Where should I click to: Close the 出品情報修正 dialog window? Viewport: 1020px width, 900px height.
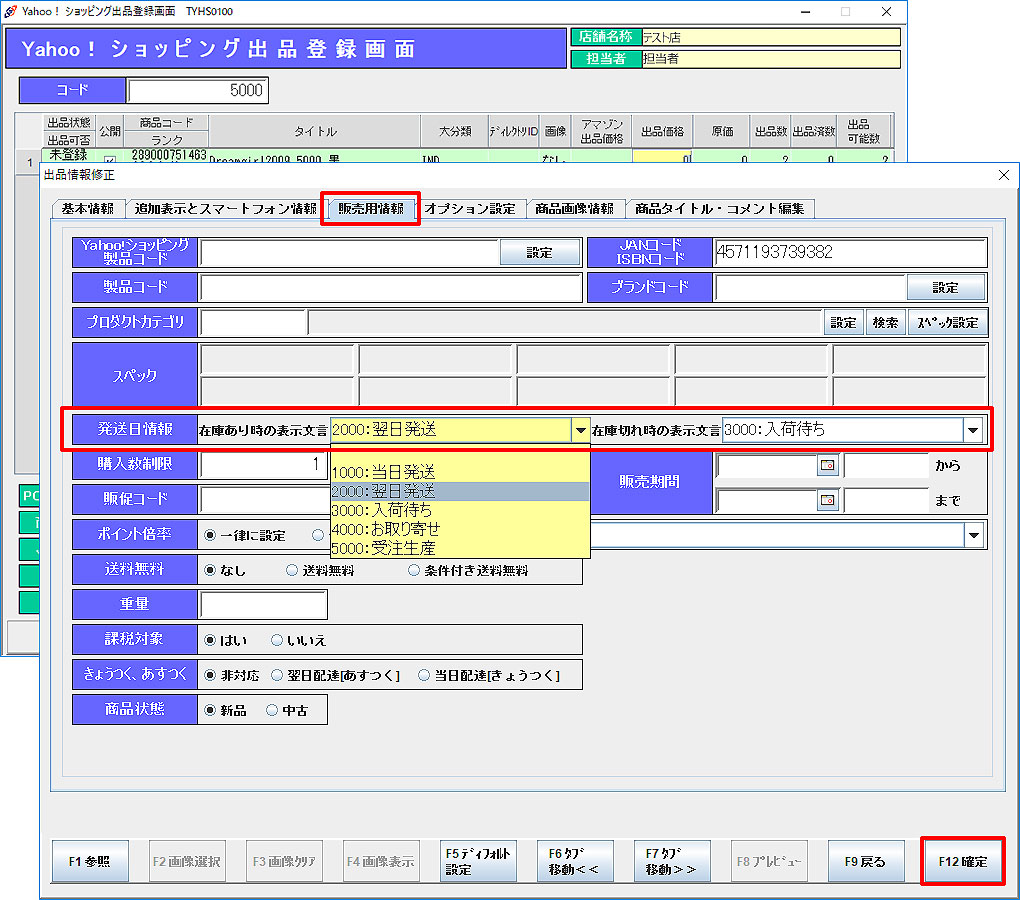click(1004, 175)
